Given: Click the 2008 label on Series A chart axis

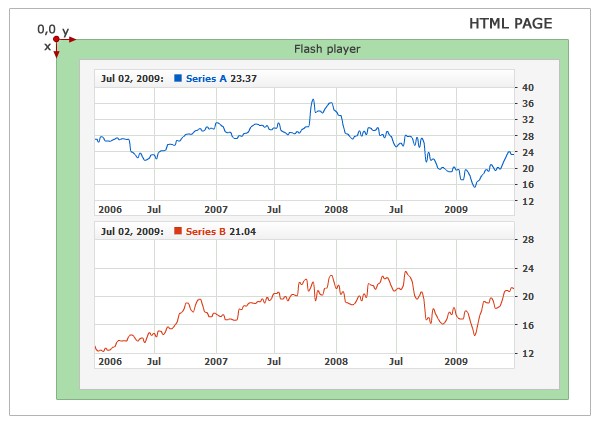Looking at the screenshot, I should [x=336, y=209].
